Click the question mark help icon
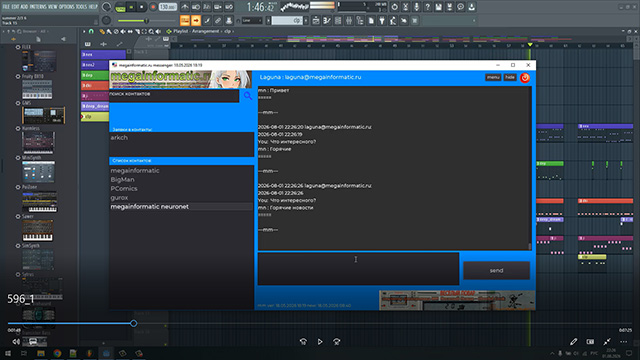640x360 pixels. pos(427,7)
